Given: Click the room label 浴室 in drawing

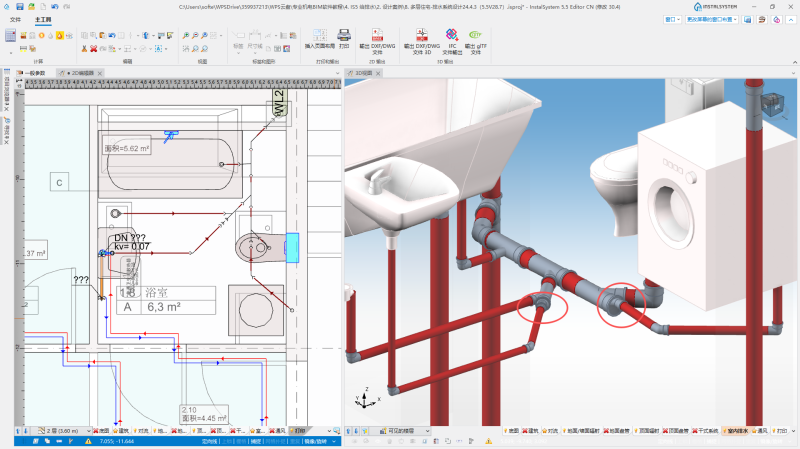Looking at the screenshot, I should (156, 292).
